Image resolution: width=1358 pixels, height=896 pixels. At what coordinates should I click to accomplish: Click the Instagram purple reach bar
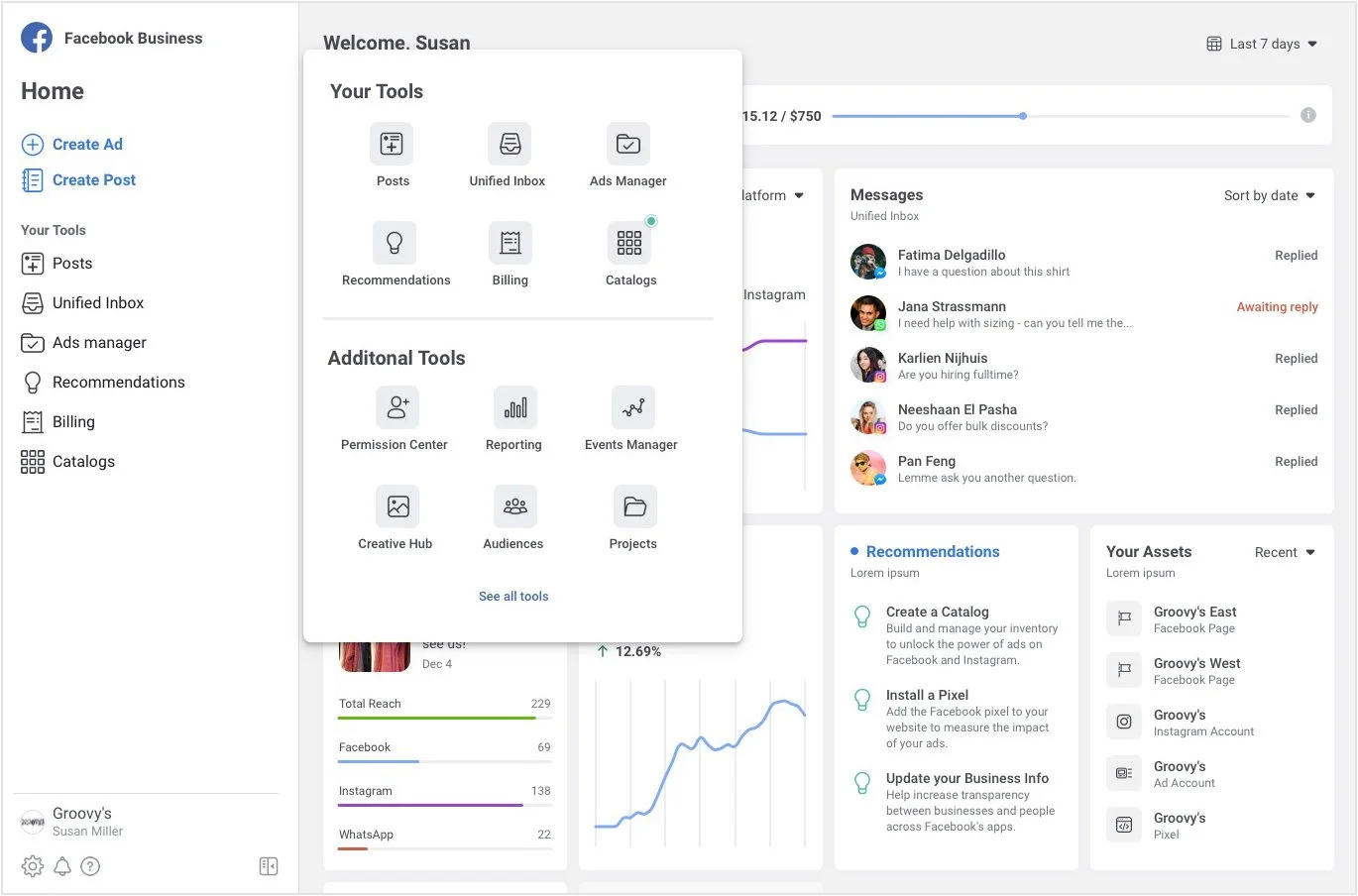[x=430, y=805]
